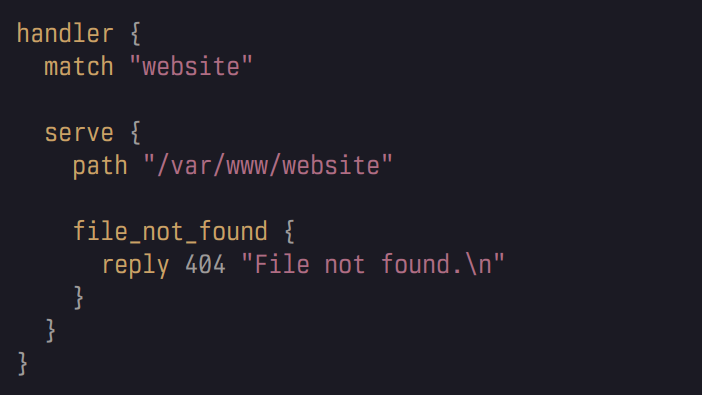This screenshot has width=702, height=395.
Task: Select the match keyword
Action: [79, 67]
